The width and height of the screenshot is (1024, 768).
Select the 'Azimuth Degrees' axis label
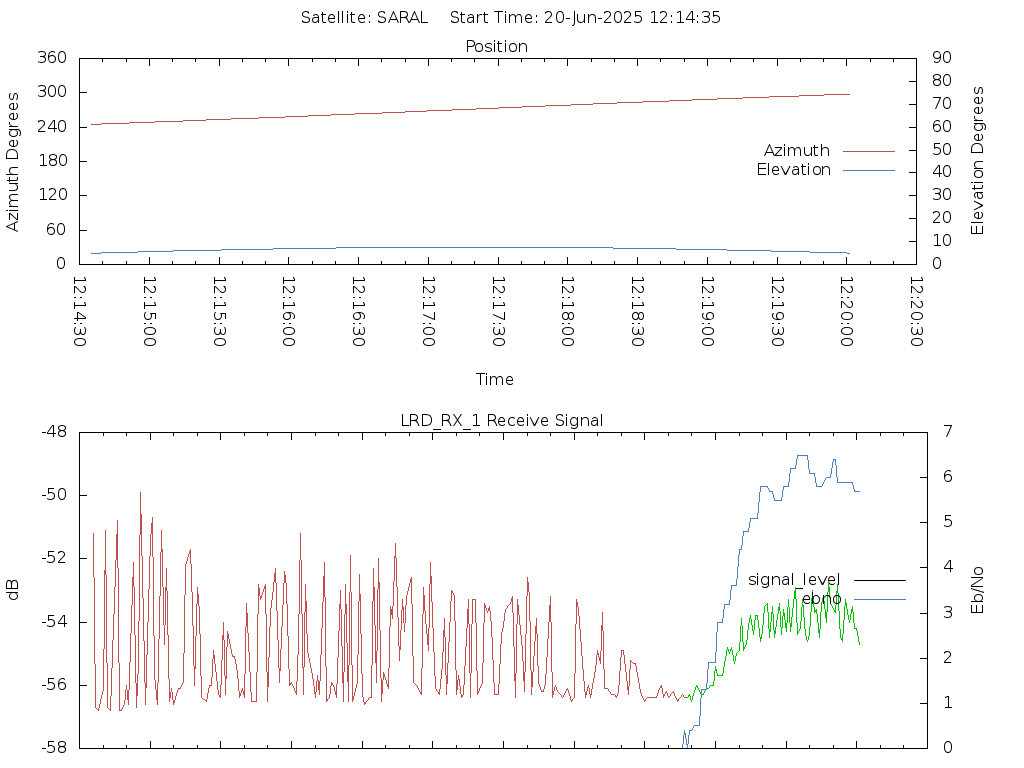(x=12, y=162)
